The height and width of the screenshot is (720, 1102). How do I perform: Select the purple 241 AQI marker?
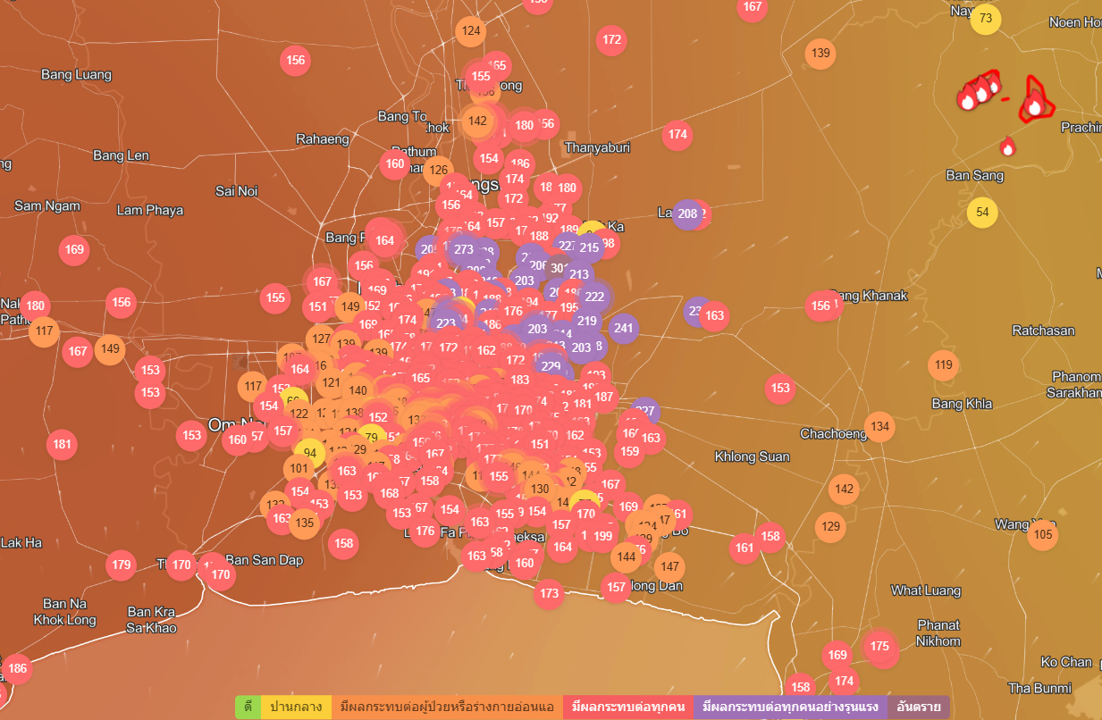point(623,328)
